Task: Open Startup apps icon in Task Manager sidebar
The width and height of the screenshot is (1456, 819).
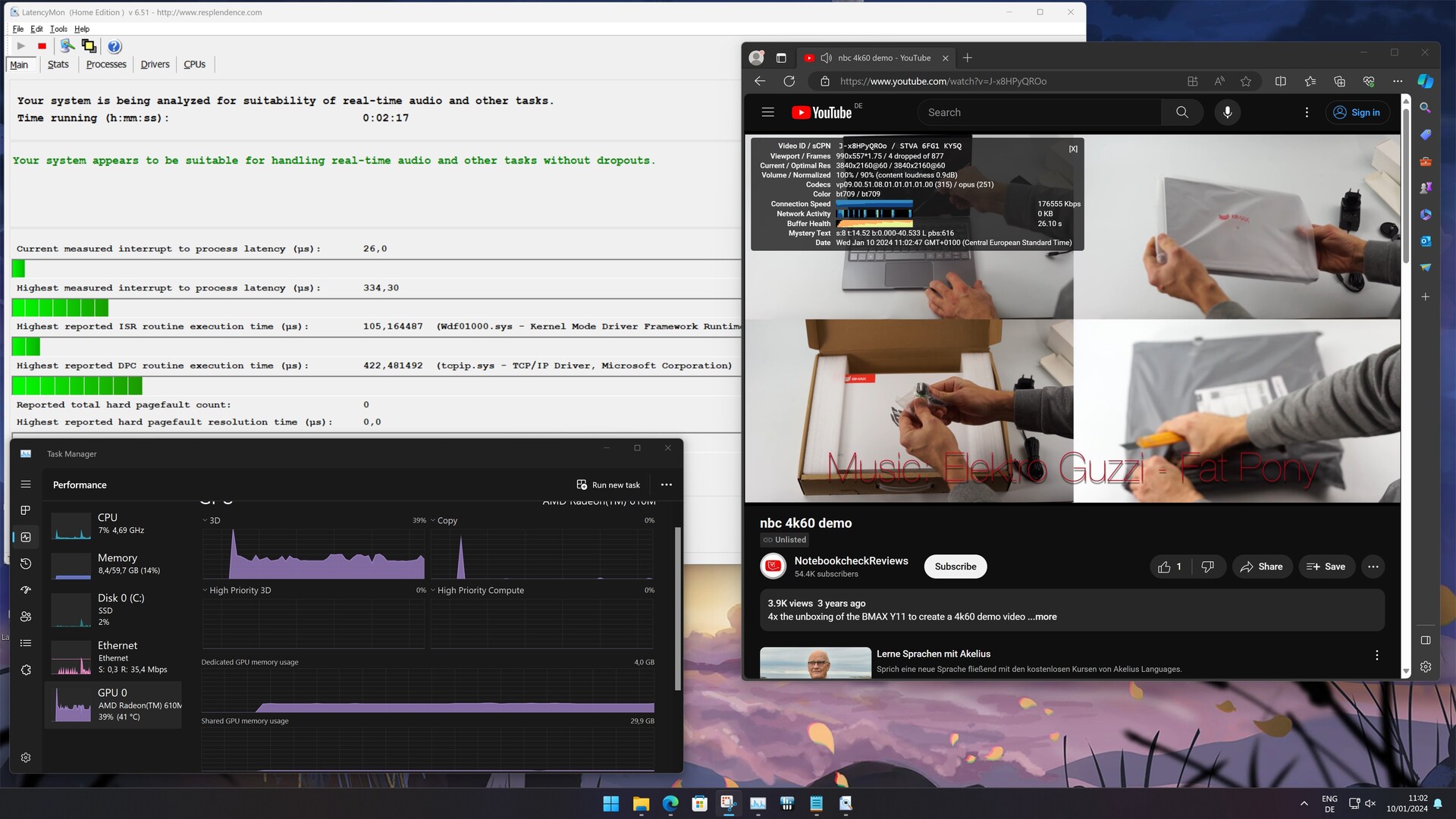Action: [26, 590]
